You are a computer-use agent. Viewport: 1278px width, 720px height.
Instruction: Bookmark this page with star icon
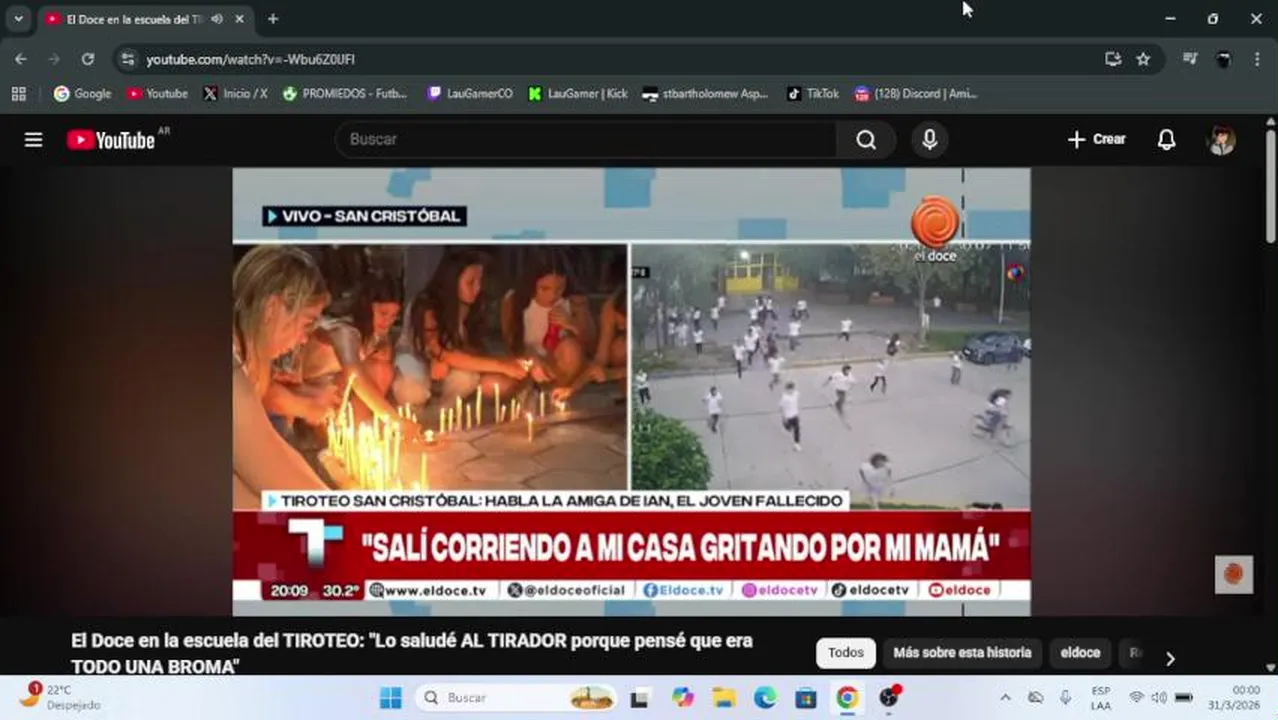[x=1143, y=59]
